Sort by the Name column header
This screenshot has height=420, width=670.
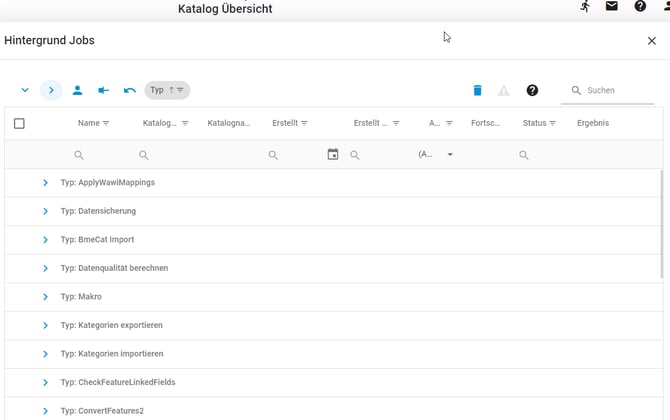tap(89, 123)
